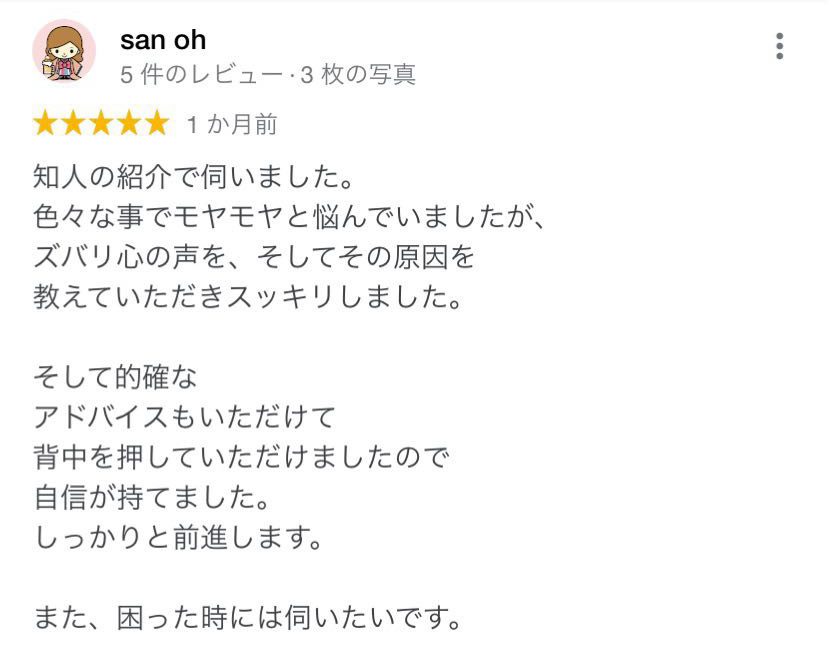
Task: Click san oh's profile avatar picture
Action: (x=64, y=51)
